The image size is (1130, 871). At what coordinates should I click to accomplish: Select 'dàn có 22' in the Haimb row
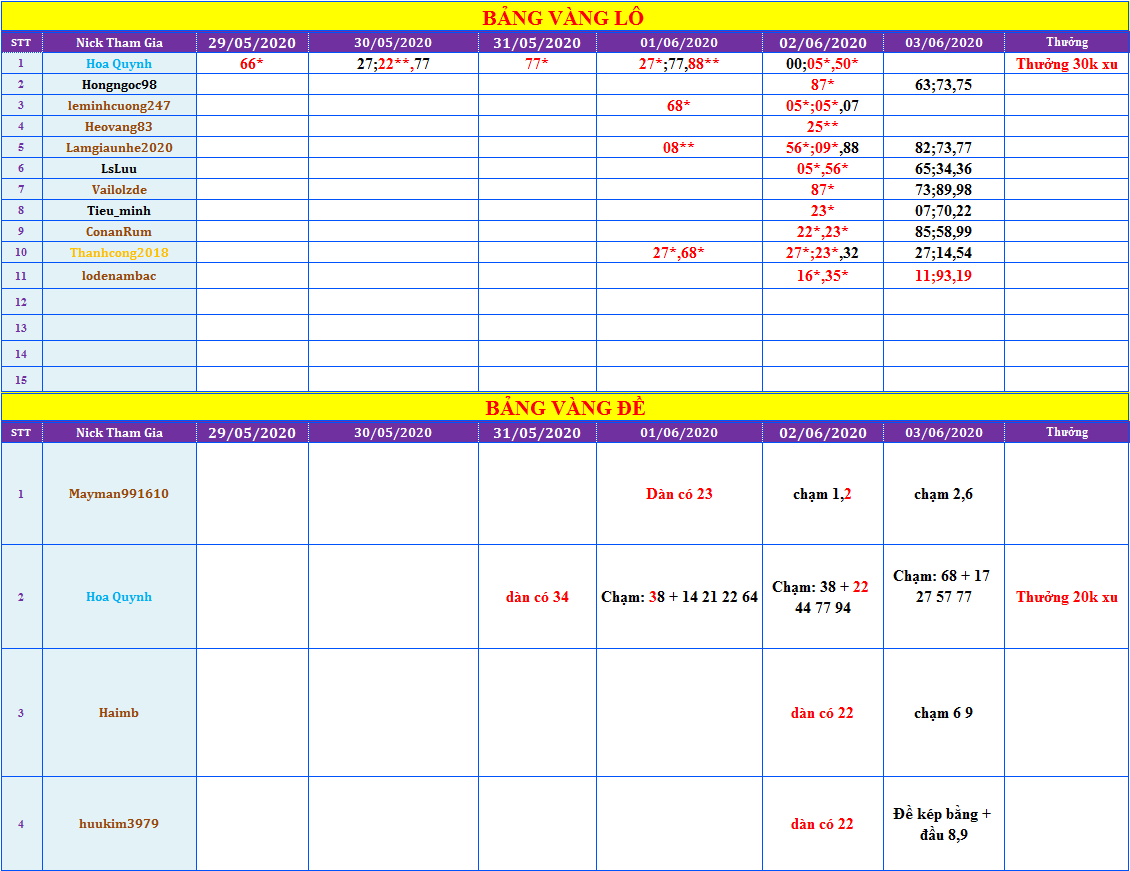(822, 713)
